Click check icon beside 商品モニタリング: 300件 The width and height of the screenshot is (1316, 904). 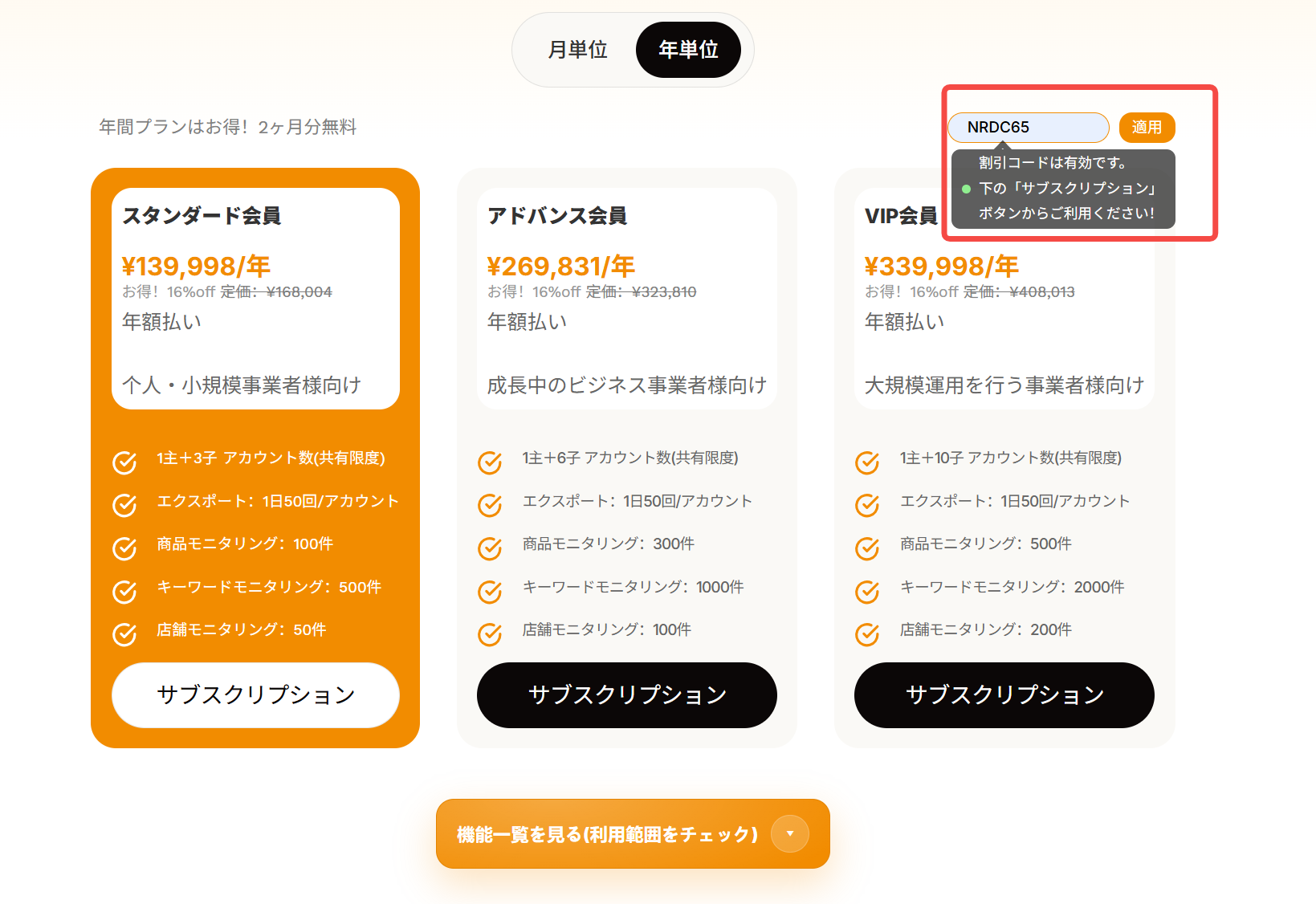pos(490,548)
